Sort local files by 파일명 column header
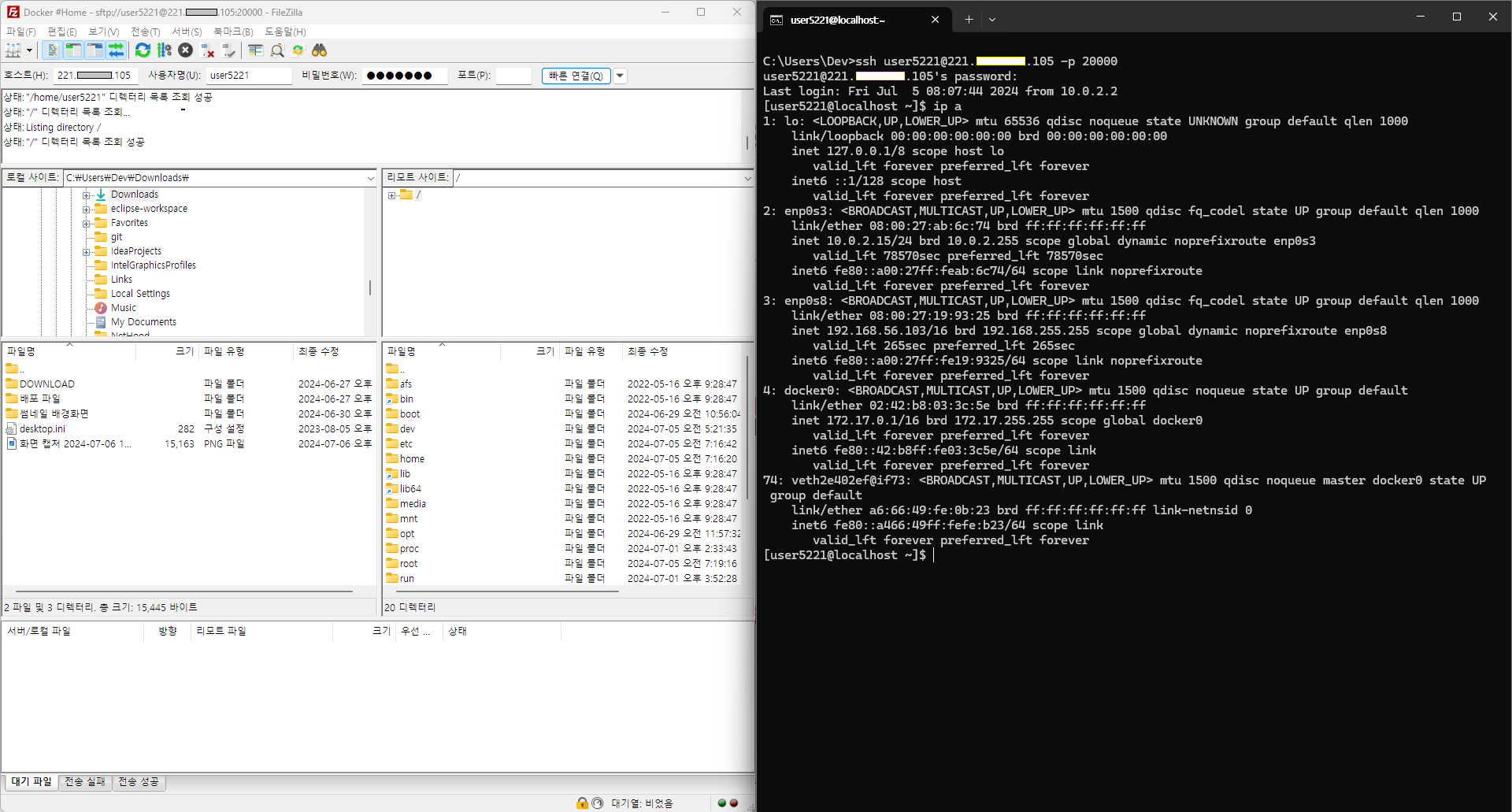 (69, 351)
